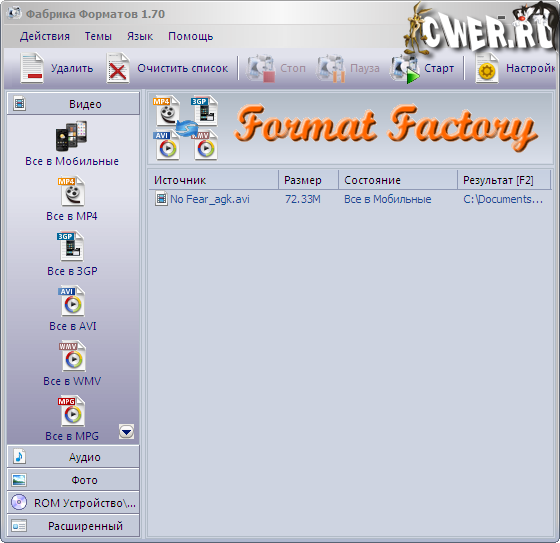Open the Язык menu
Screen dimensions: 560x543
pos(140,36)
